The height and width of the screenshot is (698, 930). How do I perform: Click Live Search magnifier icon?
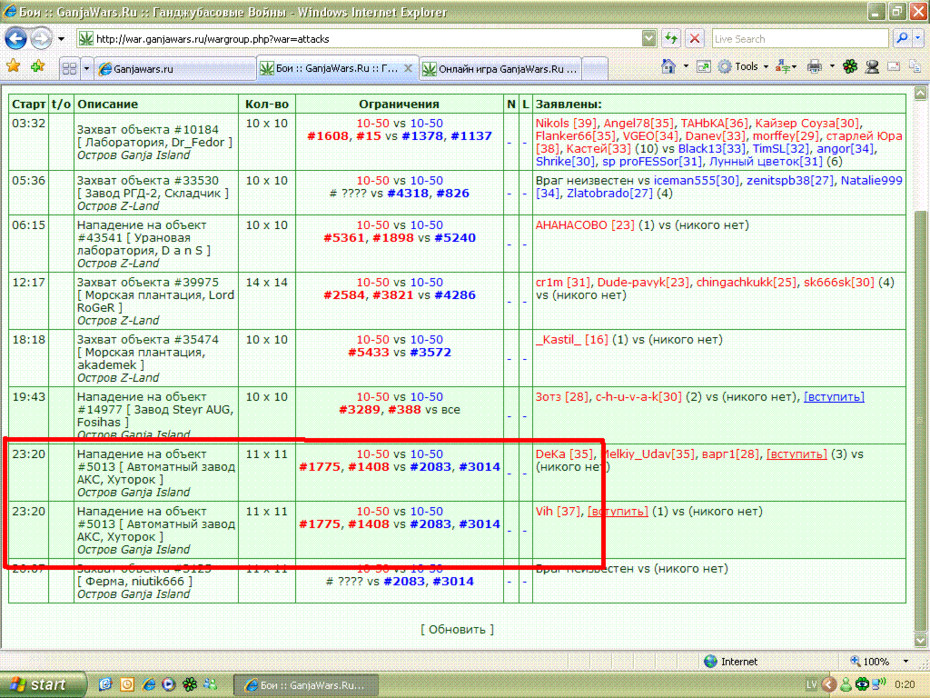[902, 39]
